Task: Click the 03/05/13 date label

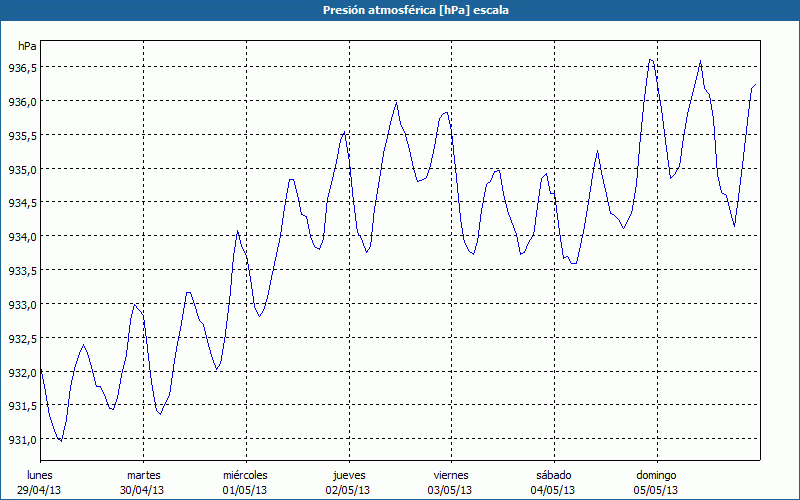Action: [x=450, y=490]
